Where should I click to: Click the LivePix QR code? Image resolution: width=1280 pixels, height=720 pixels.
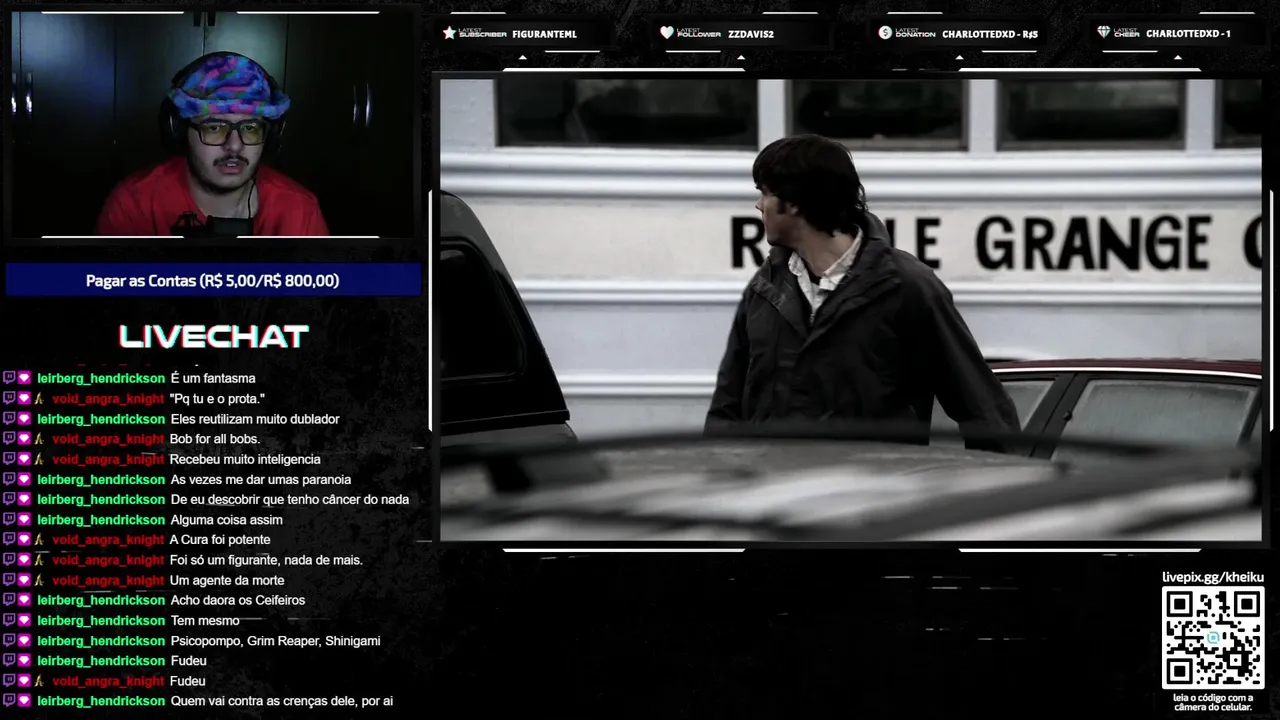pyautogui.click(x=1213, y=638)
